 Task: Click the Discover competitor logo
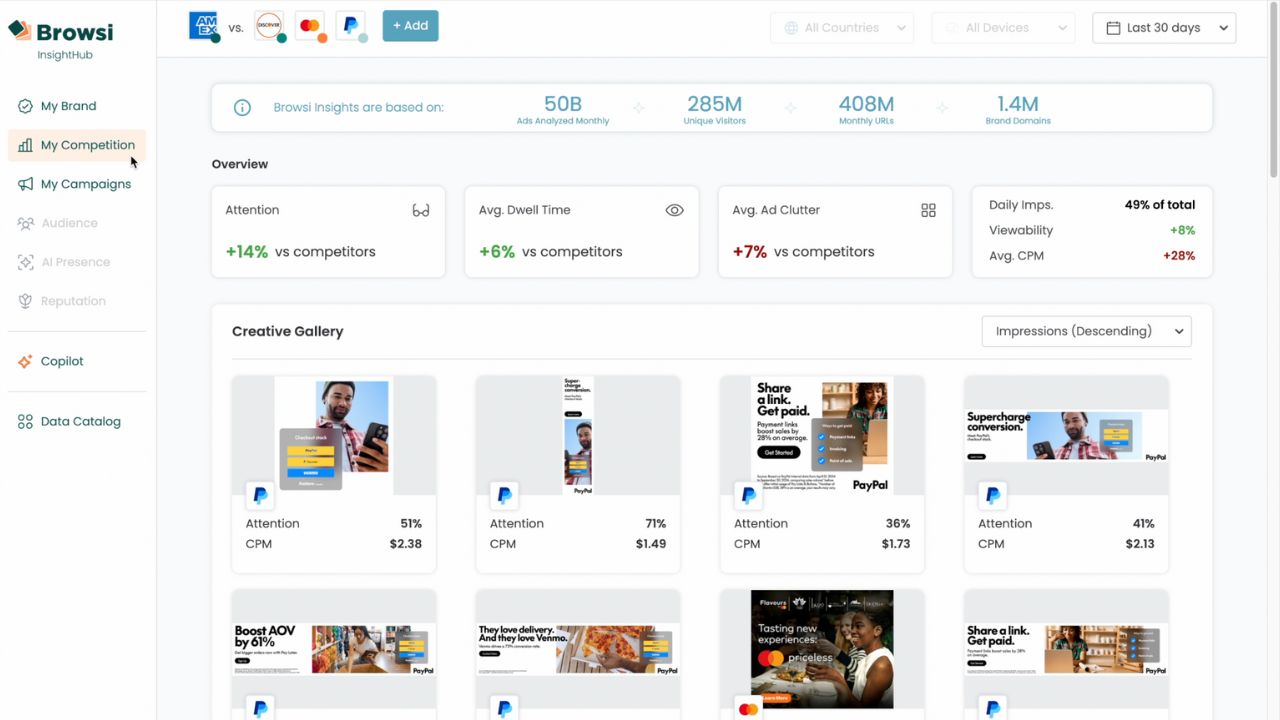[269, 26]
